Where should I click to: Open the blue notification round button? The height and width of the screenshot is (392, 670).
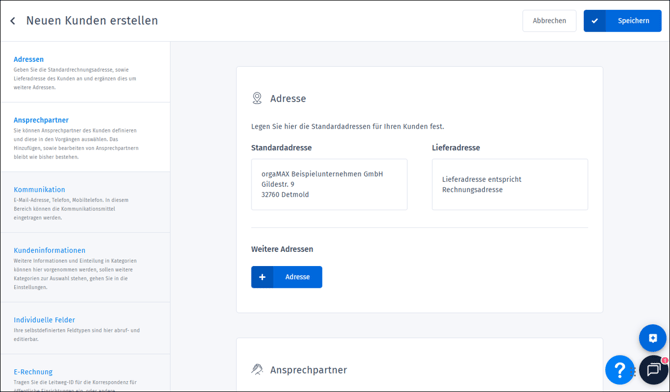point(652,338)
